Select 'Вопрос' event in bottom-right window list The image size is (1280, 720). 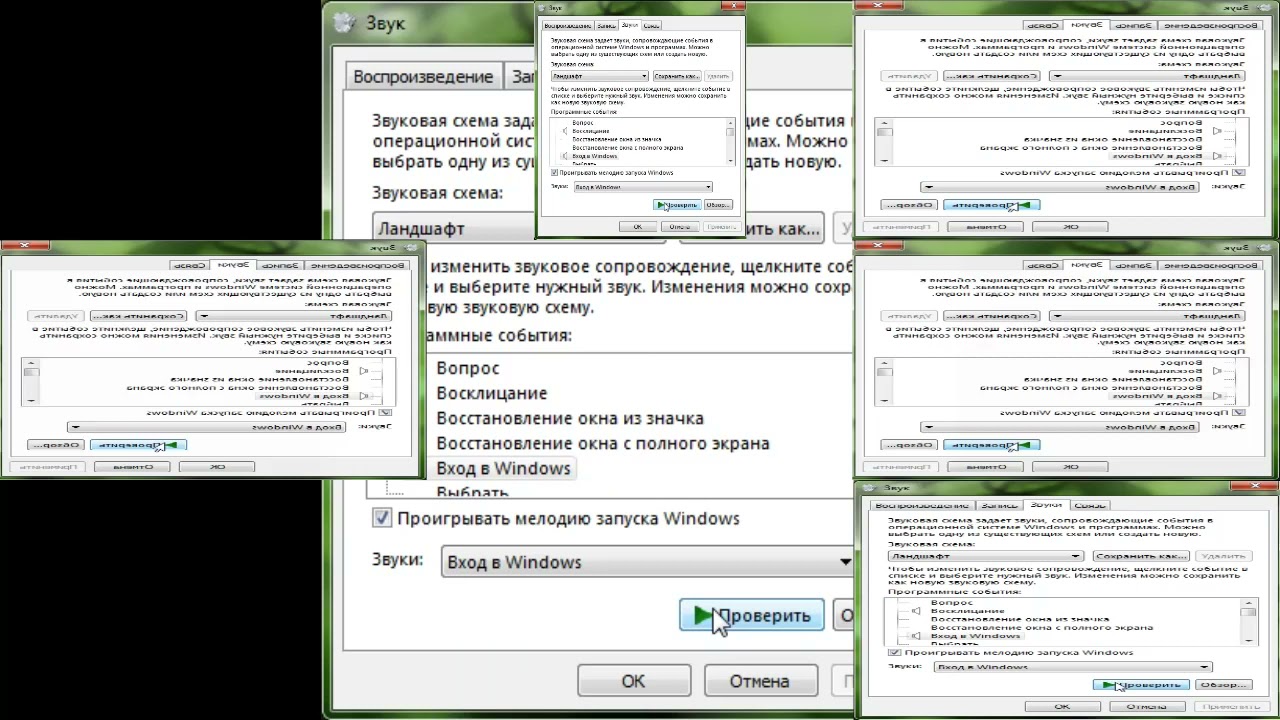tap(952, 603)
